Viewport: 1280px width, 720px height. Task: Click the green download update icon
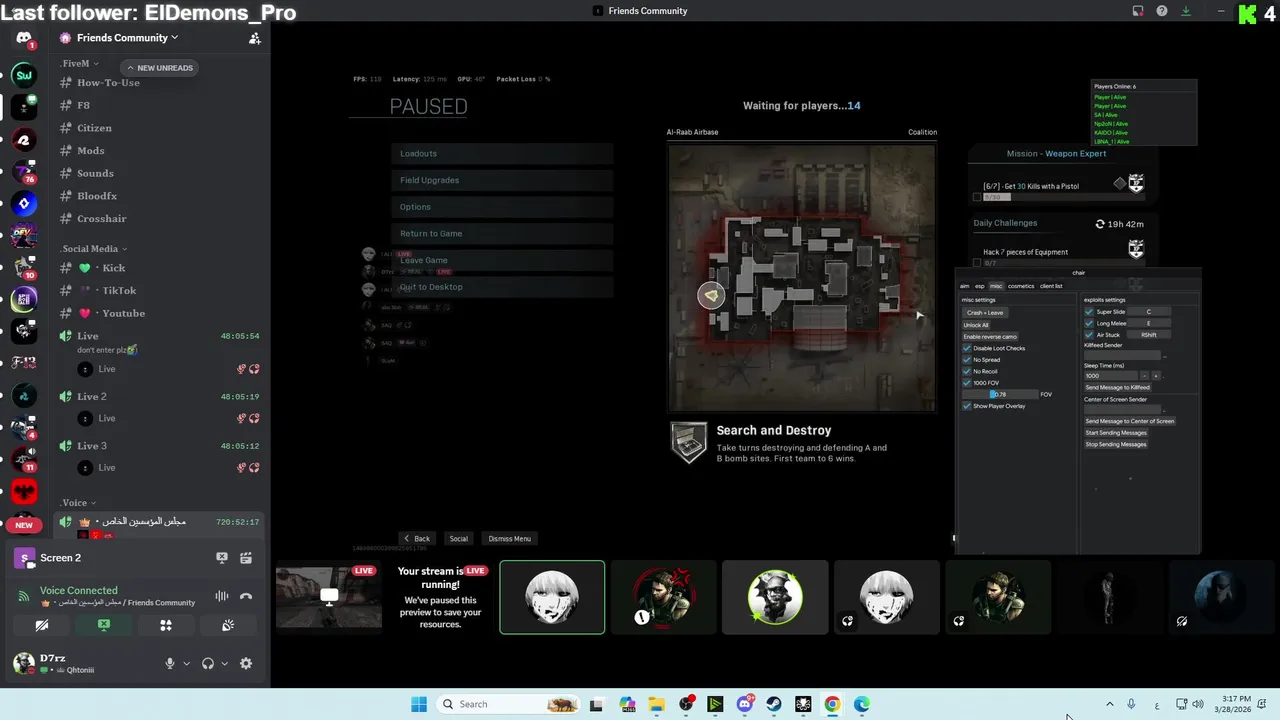[x=1186, y=11]
